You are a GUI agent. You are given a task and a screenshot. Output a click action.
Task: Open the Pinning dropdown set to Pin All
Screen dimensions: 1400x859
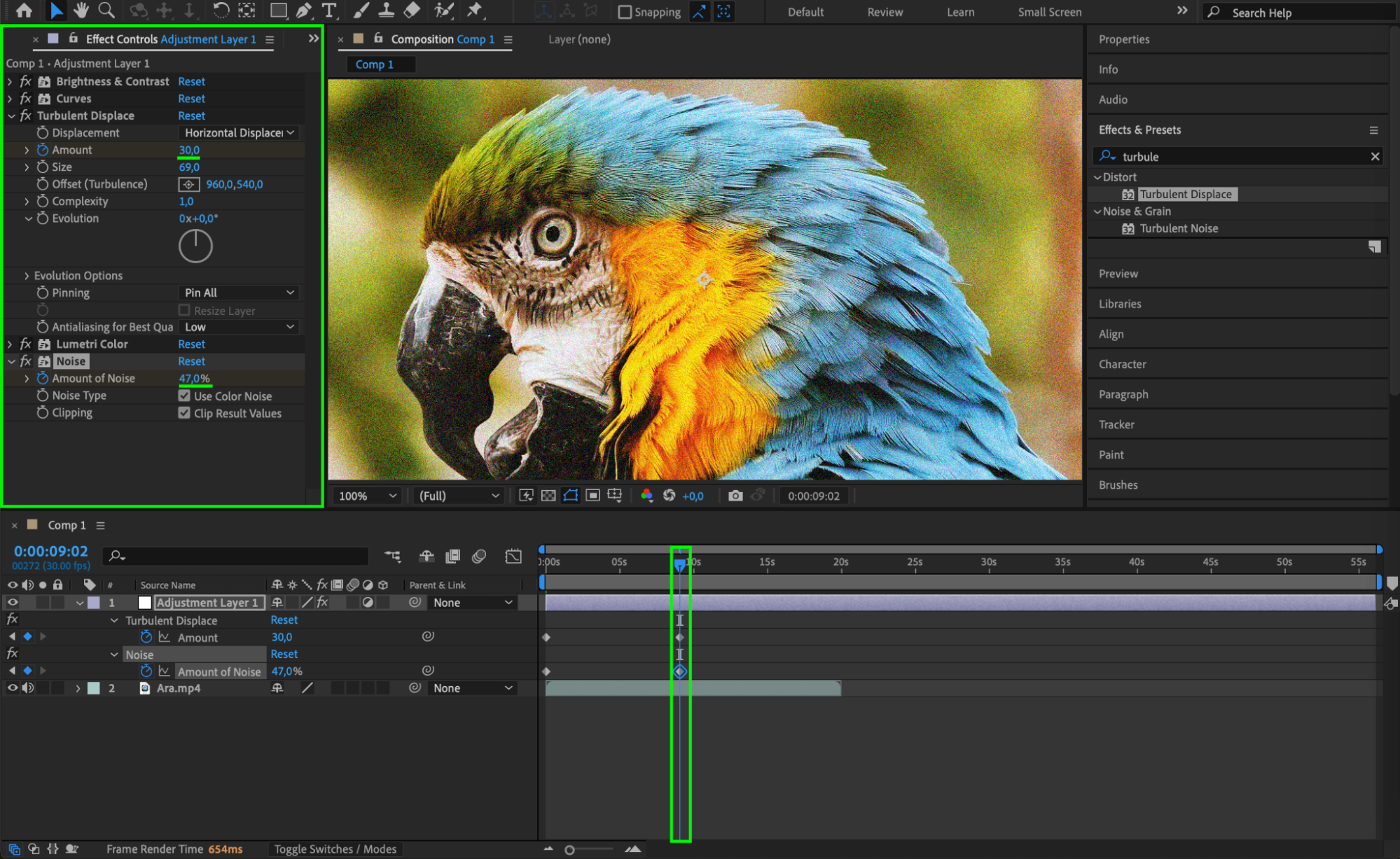point(240,293)
